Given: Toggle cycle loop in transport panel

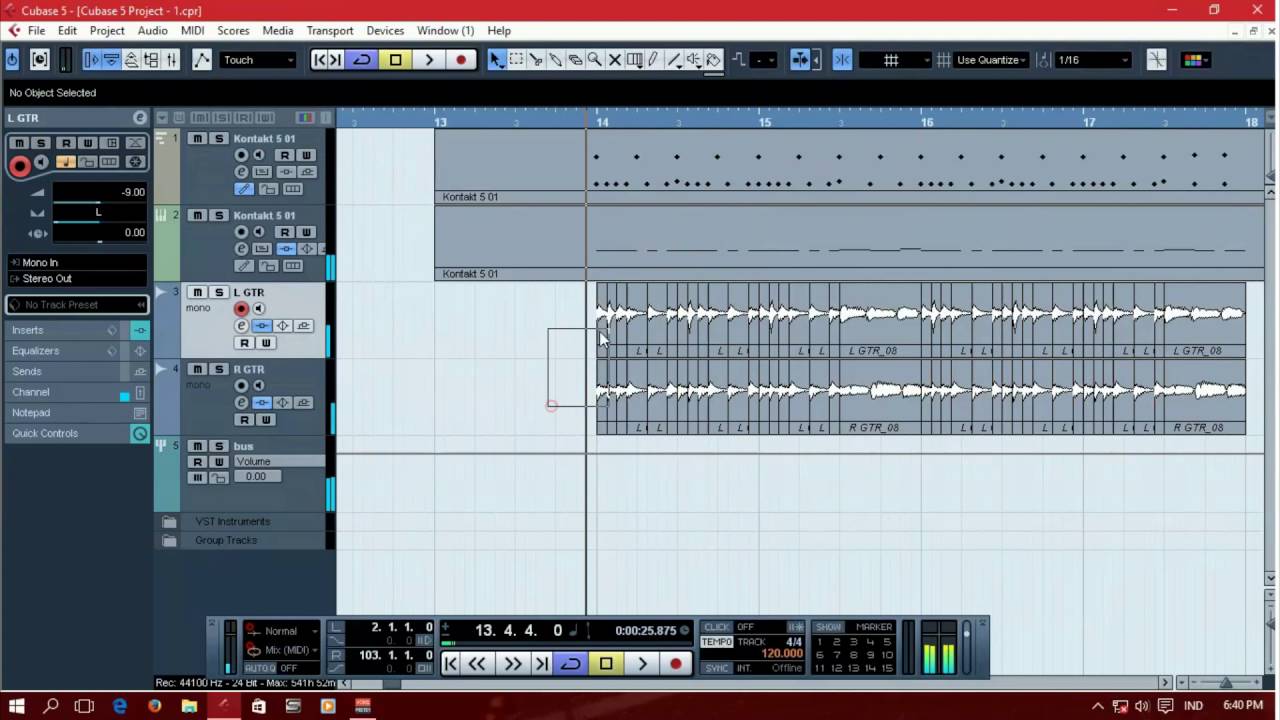Looking at the screenshot, I should point(571,664).
